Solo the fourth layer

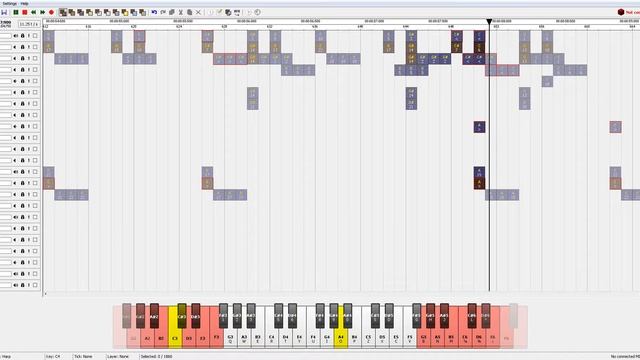click(x=29, y=70)
